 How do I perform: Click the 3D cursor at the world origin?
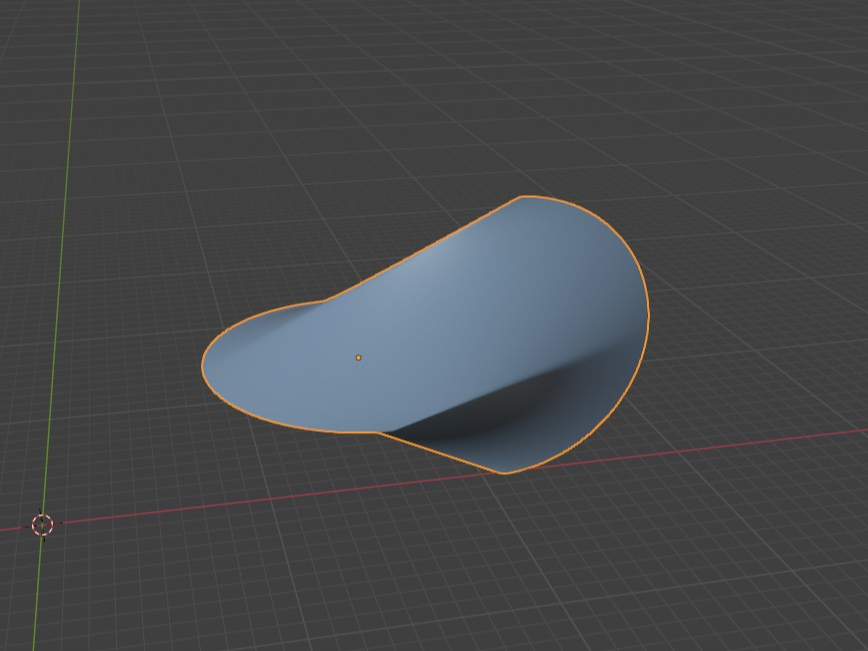(43, 525)
